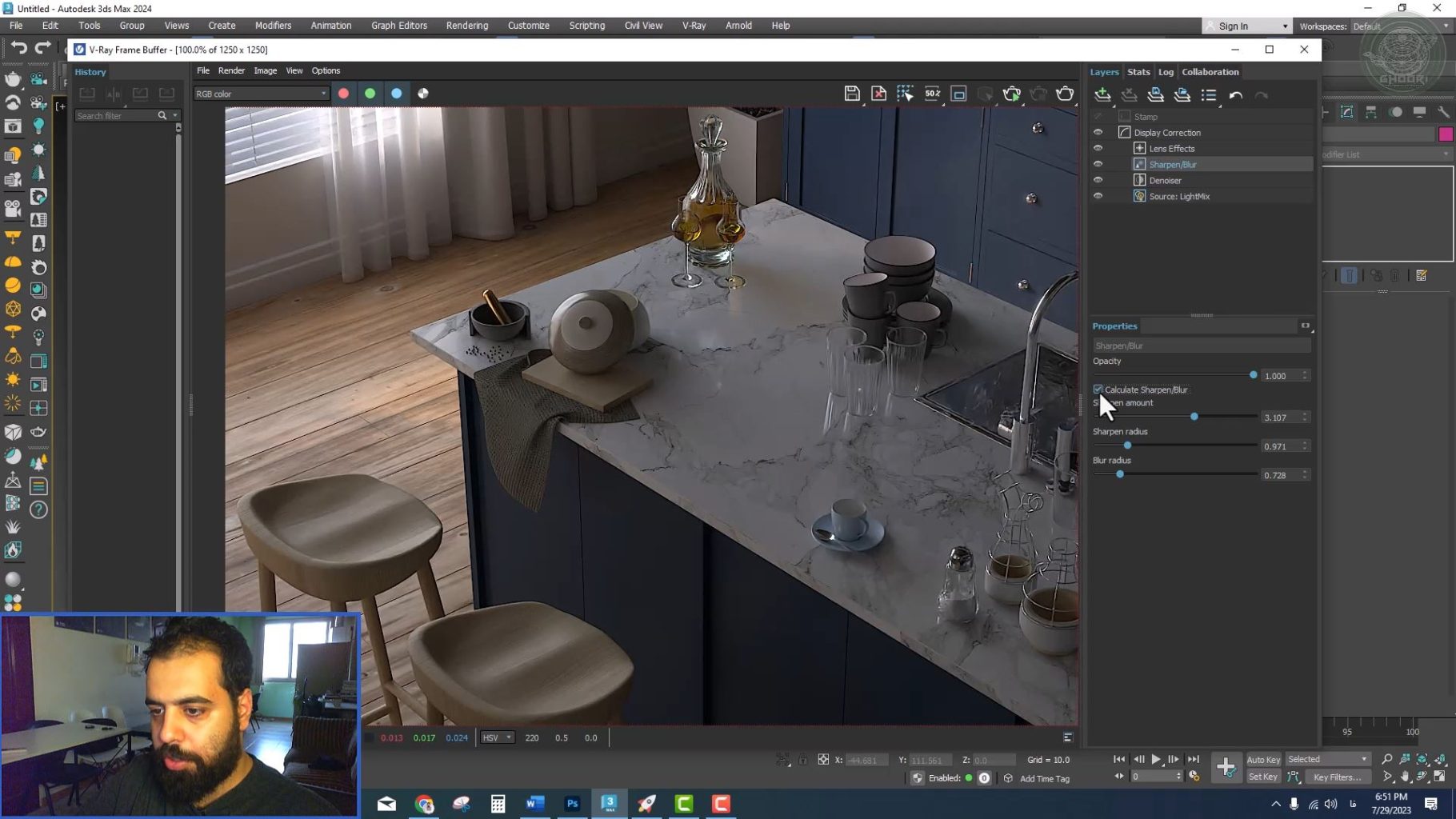This screenshot has width=1456, height=819.
Task: Open the VFB Options menu
Action: [x=326, y=70]
